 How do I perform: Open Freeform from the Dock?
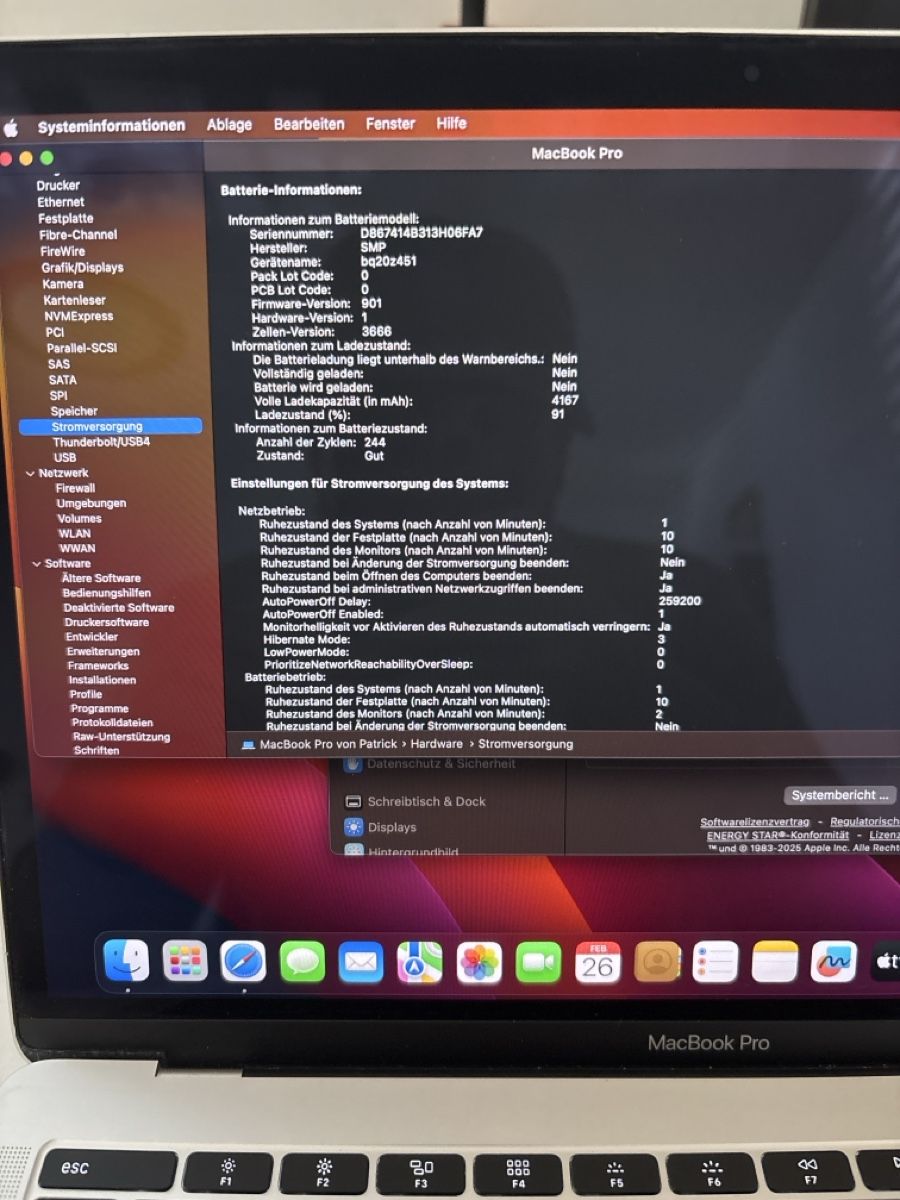click(834, 962)
